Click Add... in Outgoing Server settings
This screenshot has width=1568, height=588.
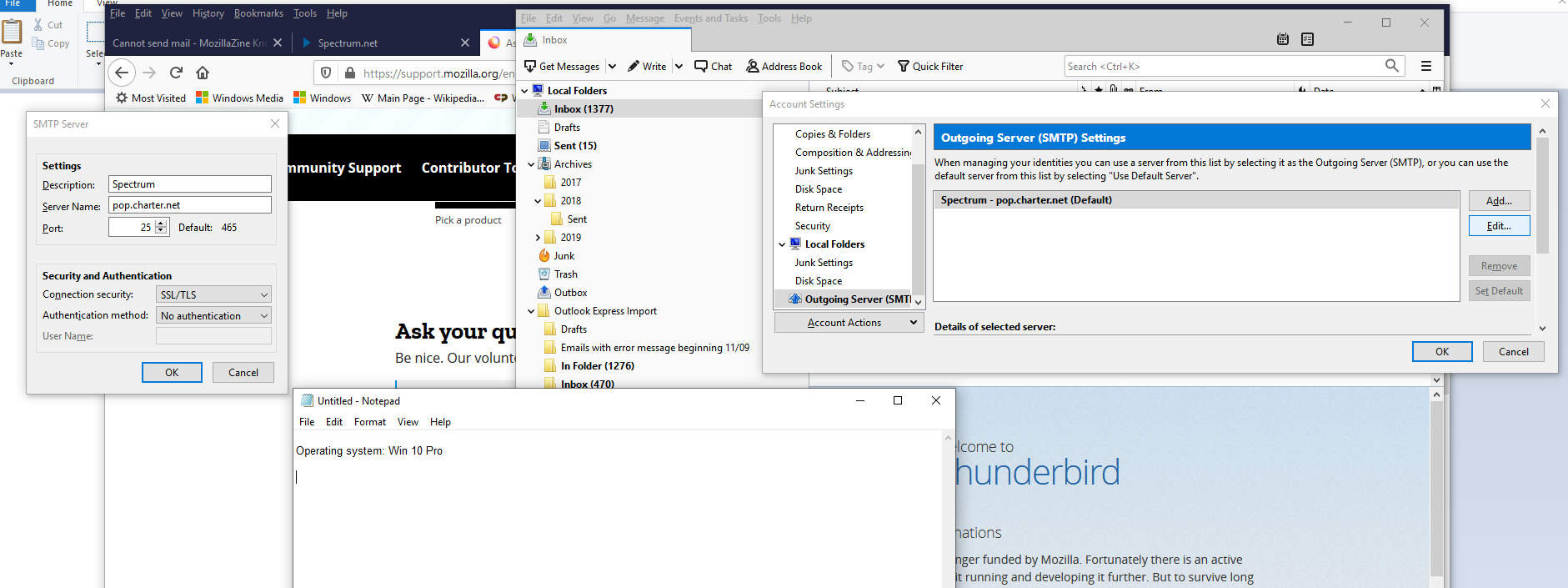(x=1499, y=201)
